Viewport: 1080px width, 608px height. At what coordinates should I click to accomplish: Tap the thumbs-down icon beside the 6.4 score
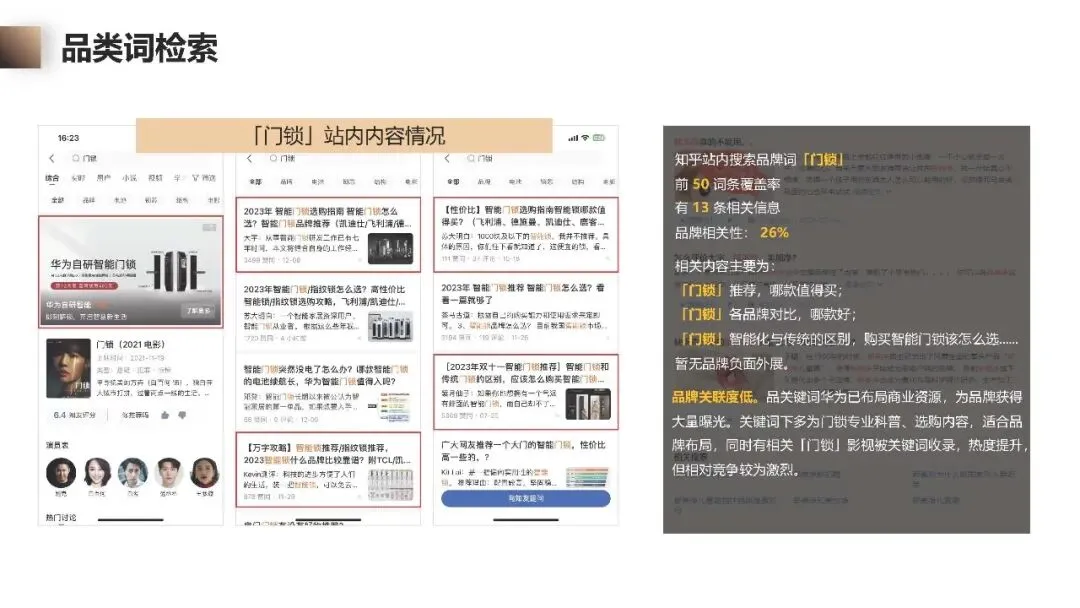click(182, 415)
